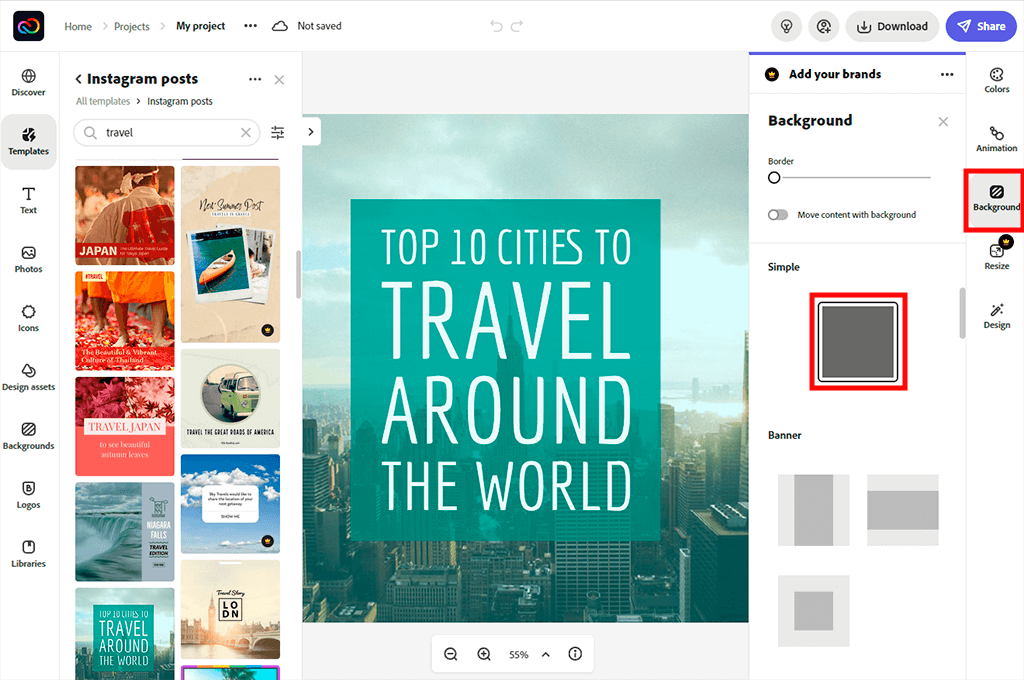Open search filter options icon
The height and width of the screenshot is (680, 1024).
(278, 132)
